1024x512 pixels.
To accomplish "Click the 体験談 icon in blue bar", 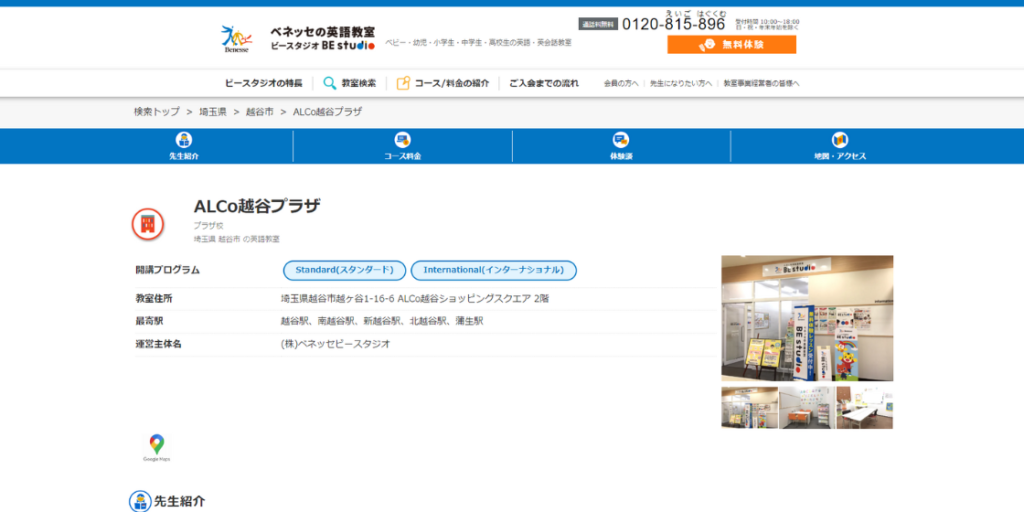I will coord(621,140).
